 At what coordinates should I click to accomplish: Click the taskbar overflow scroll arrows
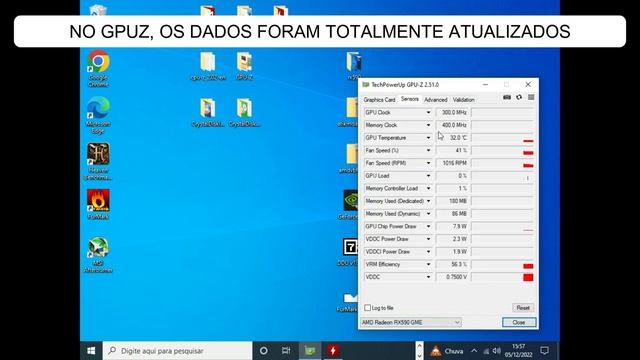[x=419, y=351]
